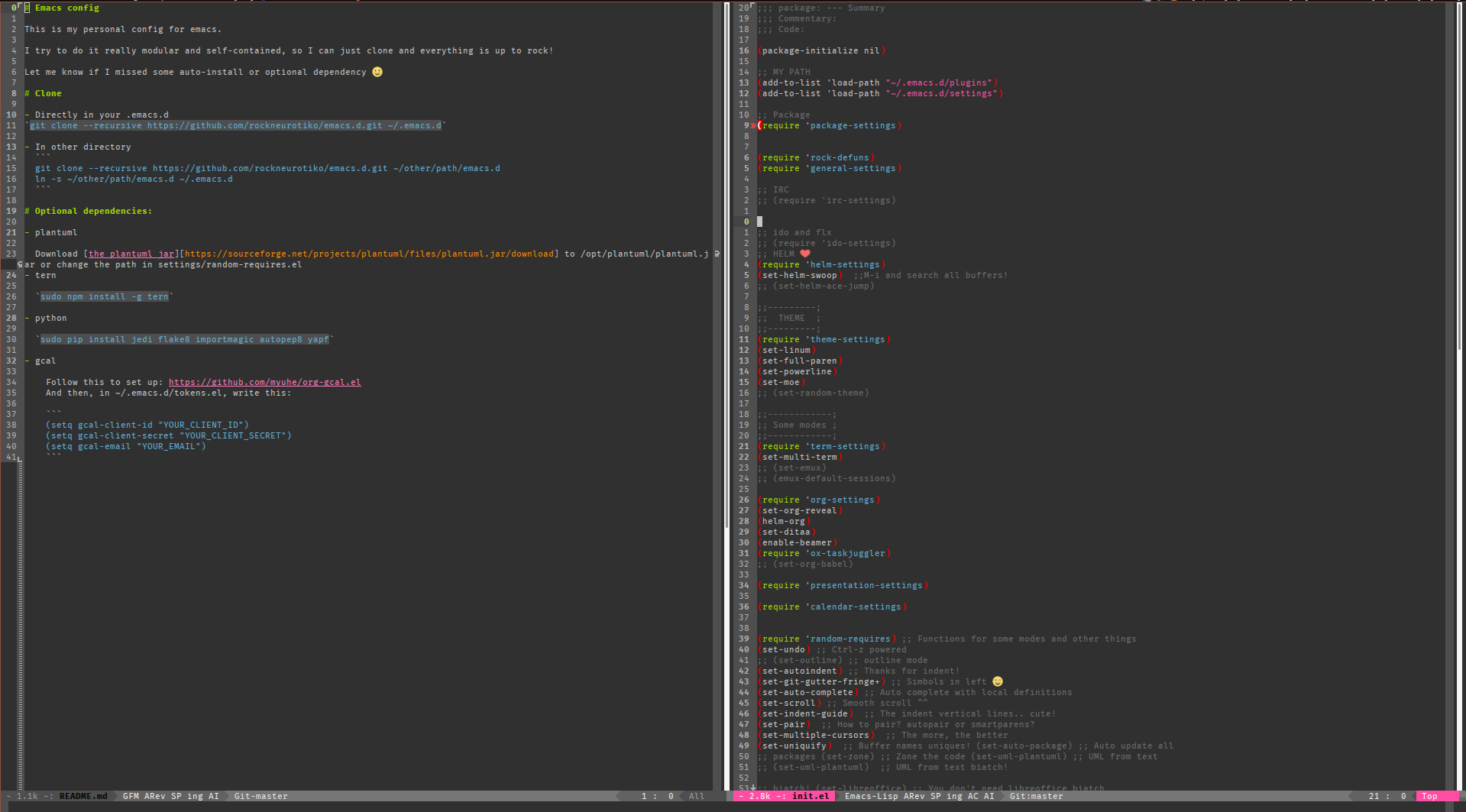This screenshot has width=1466, height=812.
Task: Click "(require 'presentation-settings)" line
Action: coord(843,585)
